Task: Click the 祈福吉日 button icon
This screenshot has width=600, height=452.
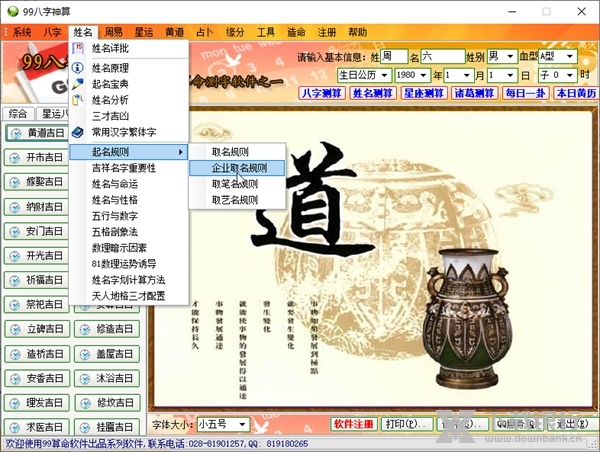Action: click(15, 281)
